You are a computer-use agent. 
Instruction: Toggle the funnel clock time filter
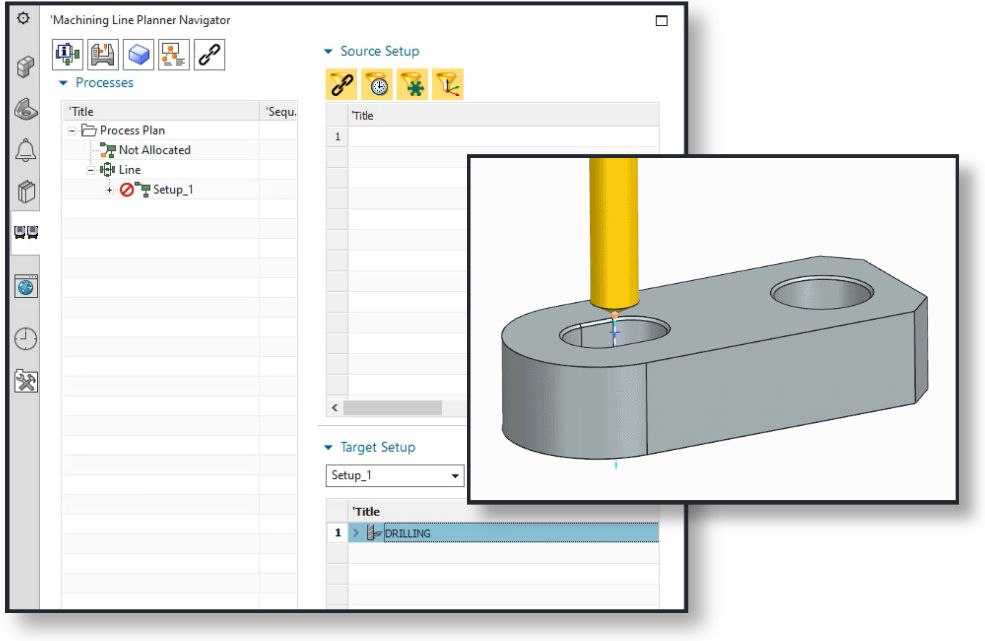(376, 86)
